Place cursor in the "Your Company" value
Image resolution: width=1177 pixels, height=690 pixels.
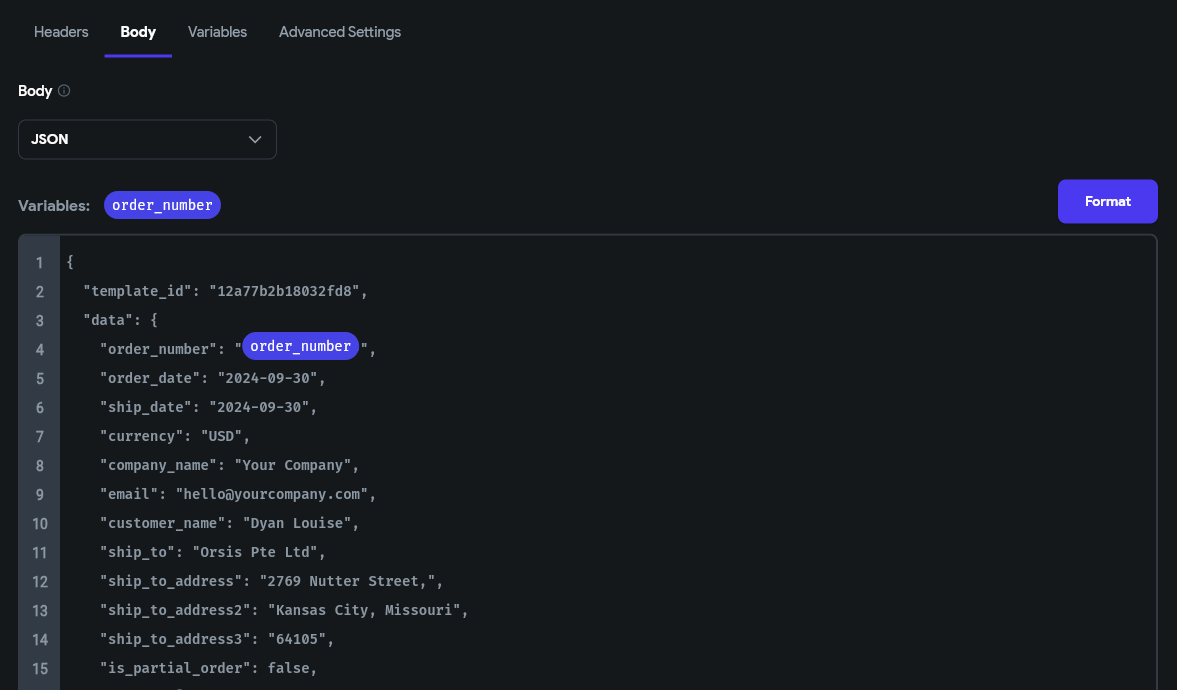click(x=296, y=466)
